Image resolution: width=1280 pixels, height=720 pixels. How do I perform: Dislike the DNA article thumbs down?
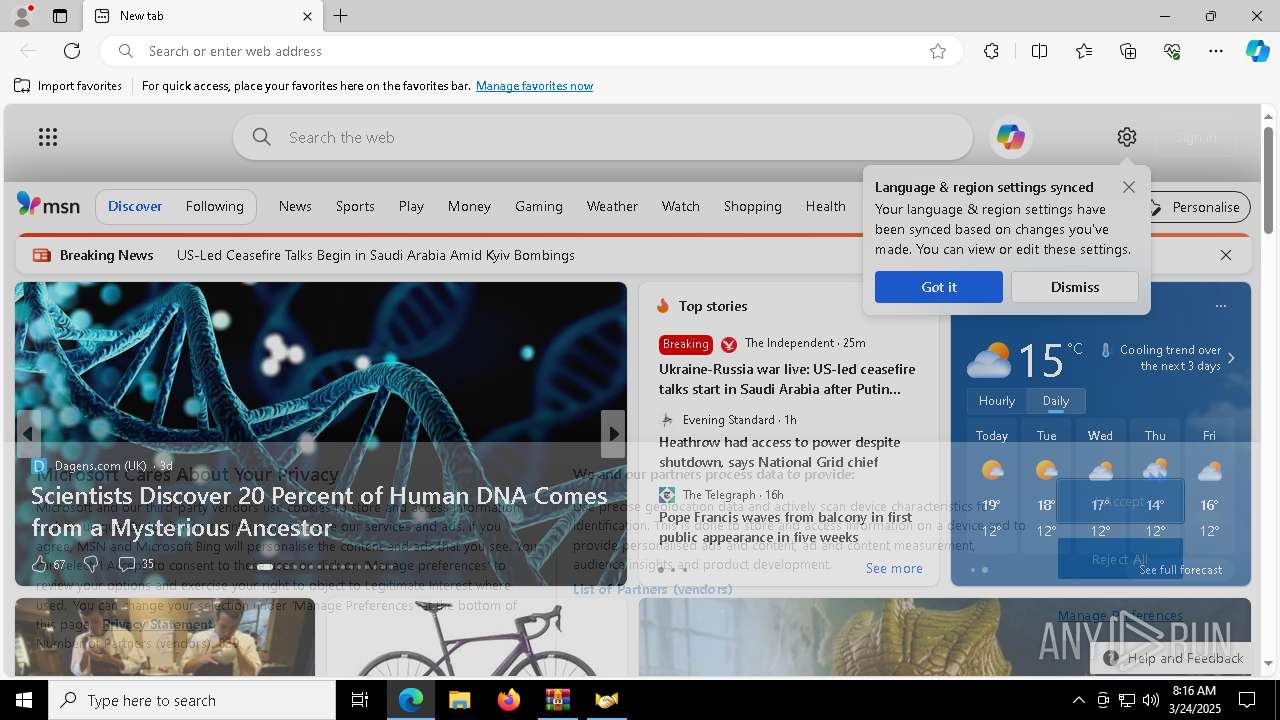[x=91, y=564]
